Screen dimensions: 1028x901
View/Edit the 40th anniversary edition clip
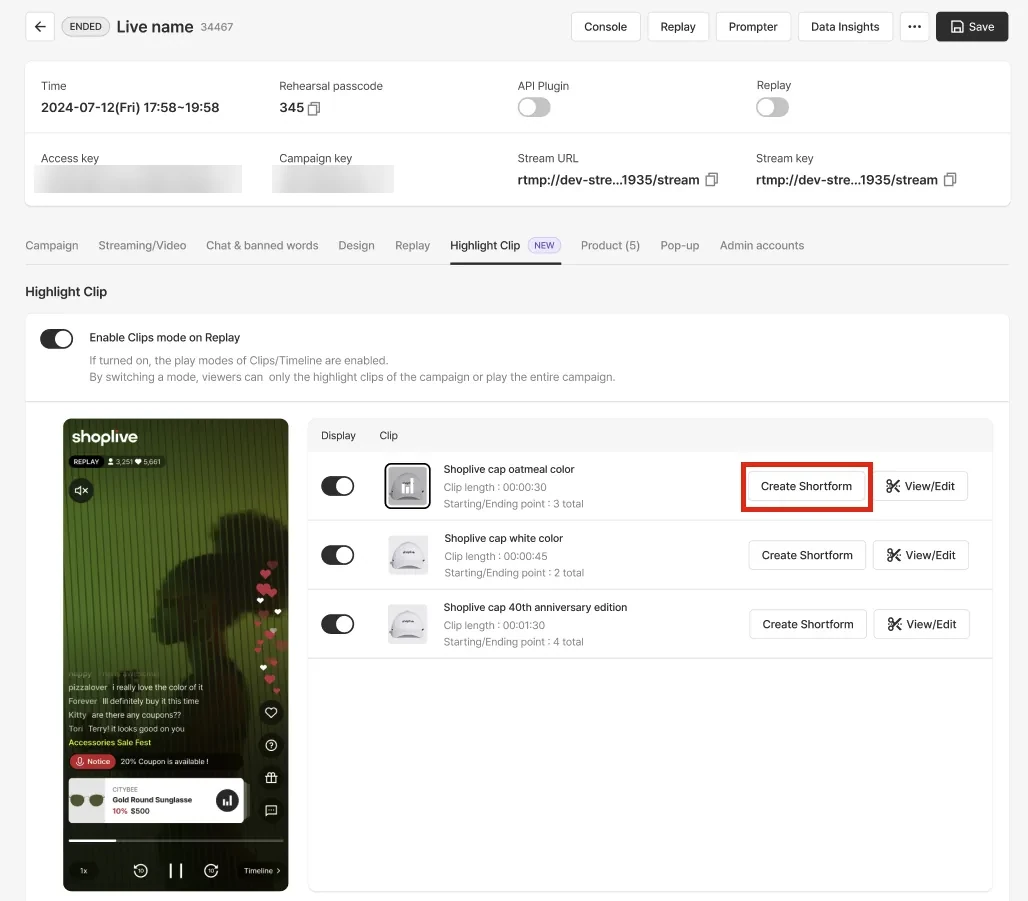click(x=922, y=624)
